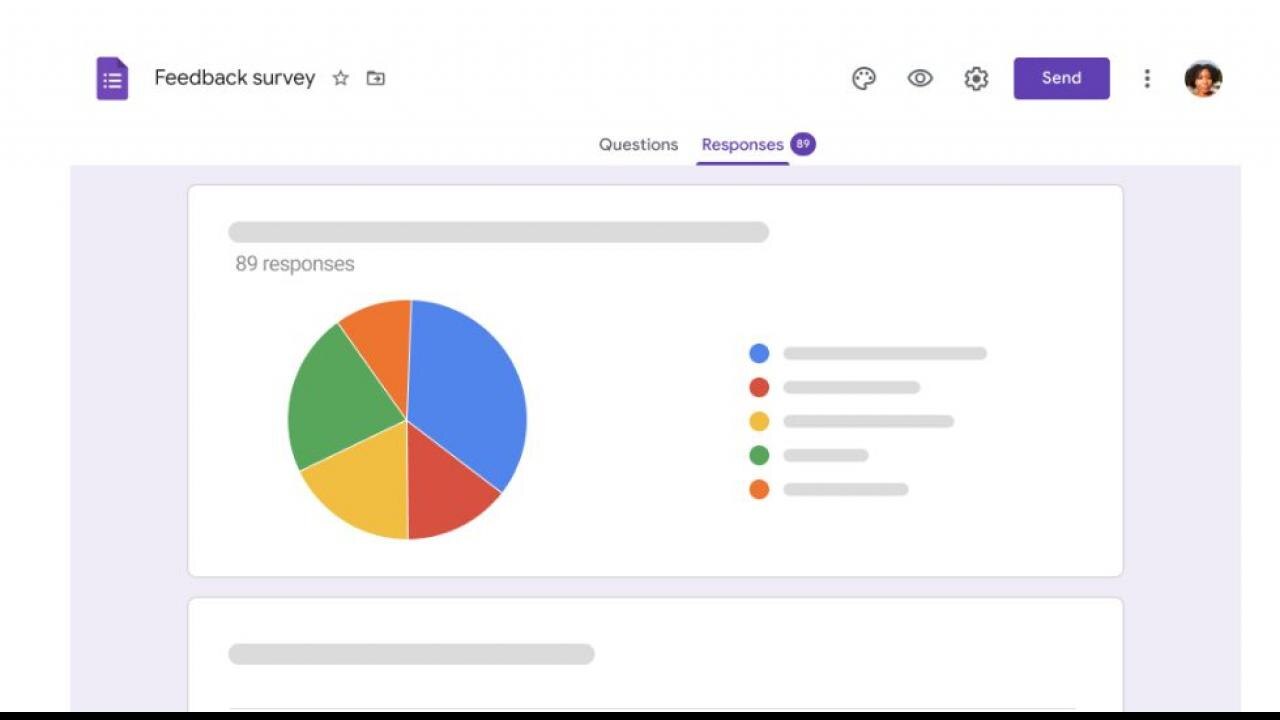Click the blue legend dot
This screenshot has width=1280, height=720.
pos(759,353)
